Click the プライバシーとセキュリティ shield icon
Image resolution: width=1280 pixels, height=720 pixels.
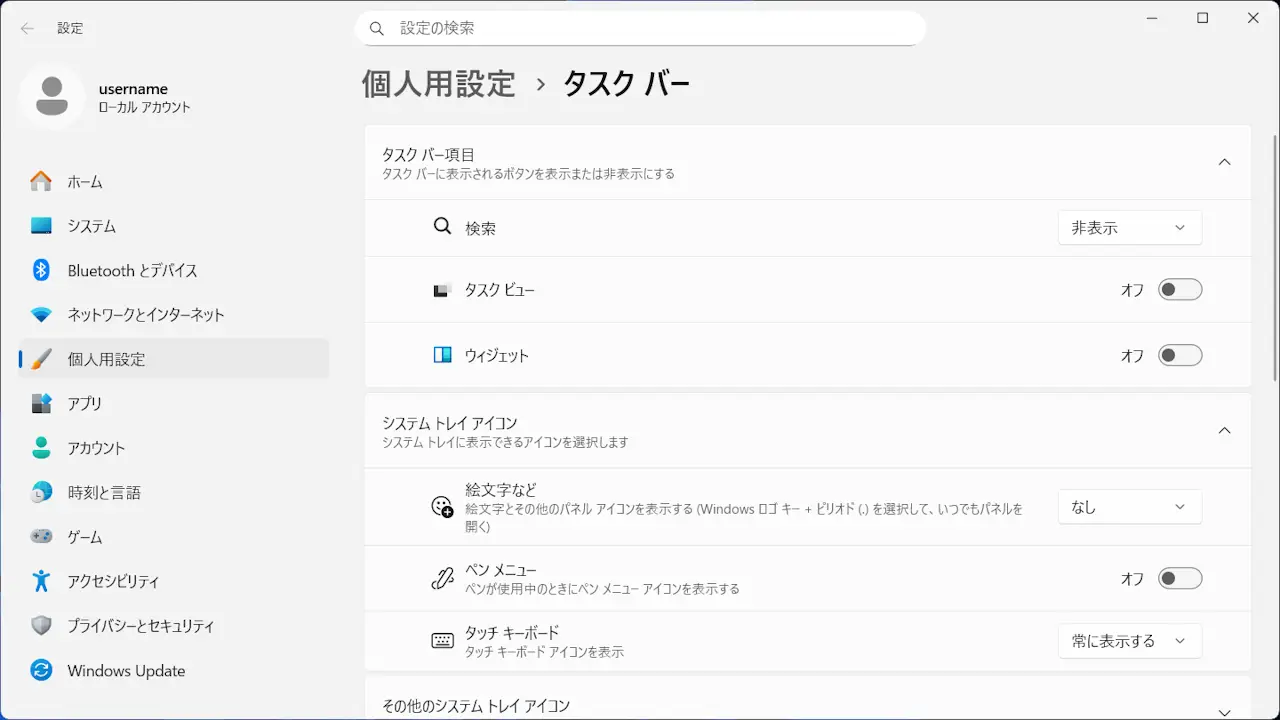[x=41, y=626]
